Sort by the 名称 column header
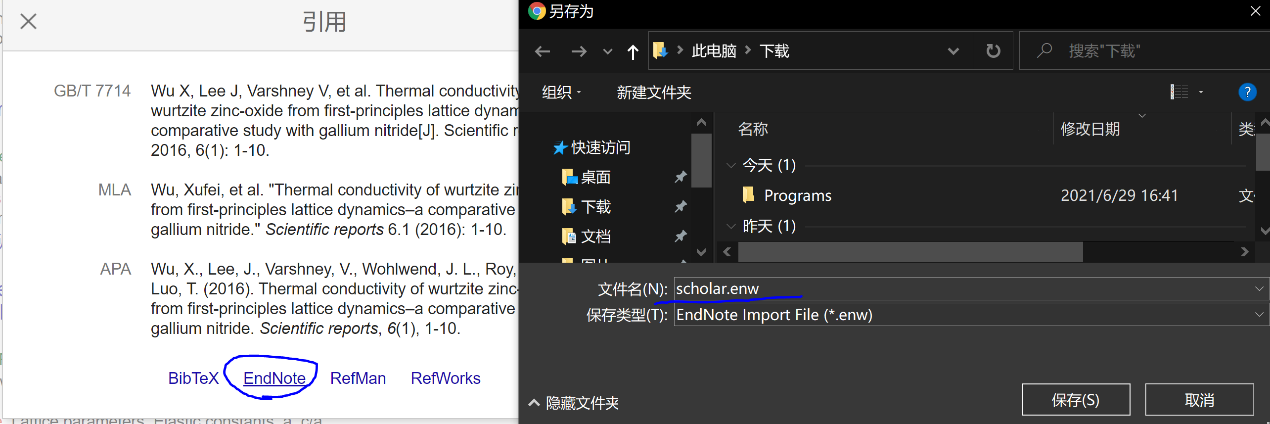The height and width of the screenshot is (424, 1270). [753, 129]
